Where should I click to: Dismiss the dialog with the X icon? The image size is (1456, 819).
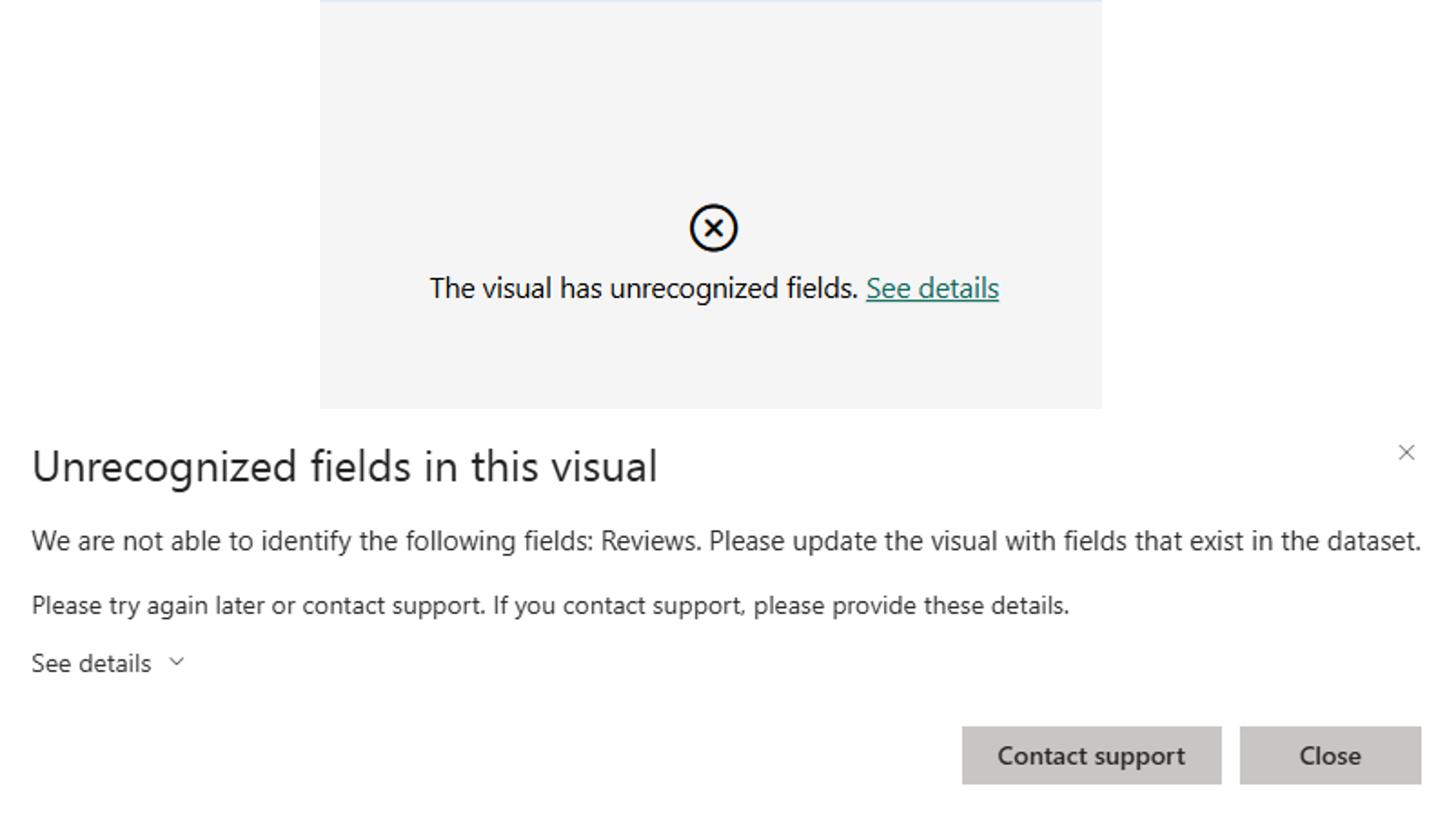pos(1407,452)
